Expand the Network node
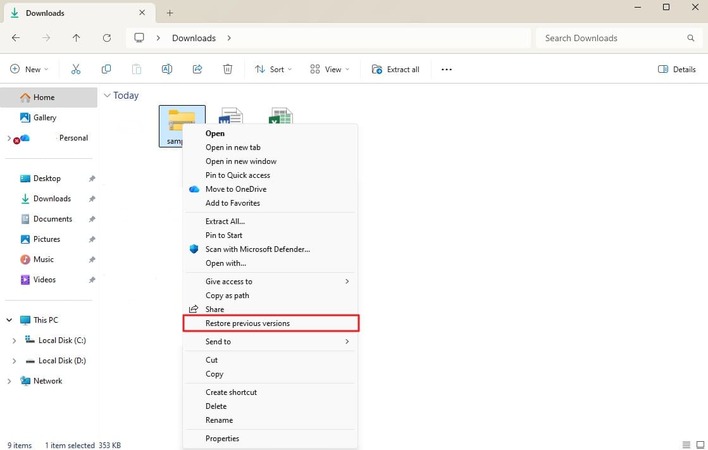This screenshot has height=450, width=708. click(9, 381)
